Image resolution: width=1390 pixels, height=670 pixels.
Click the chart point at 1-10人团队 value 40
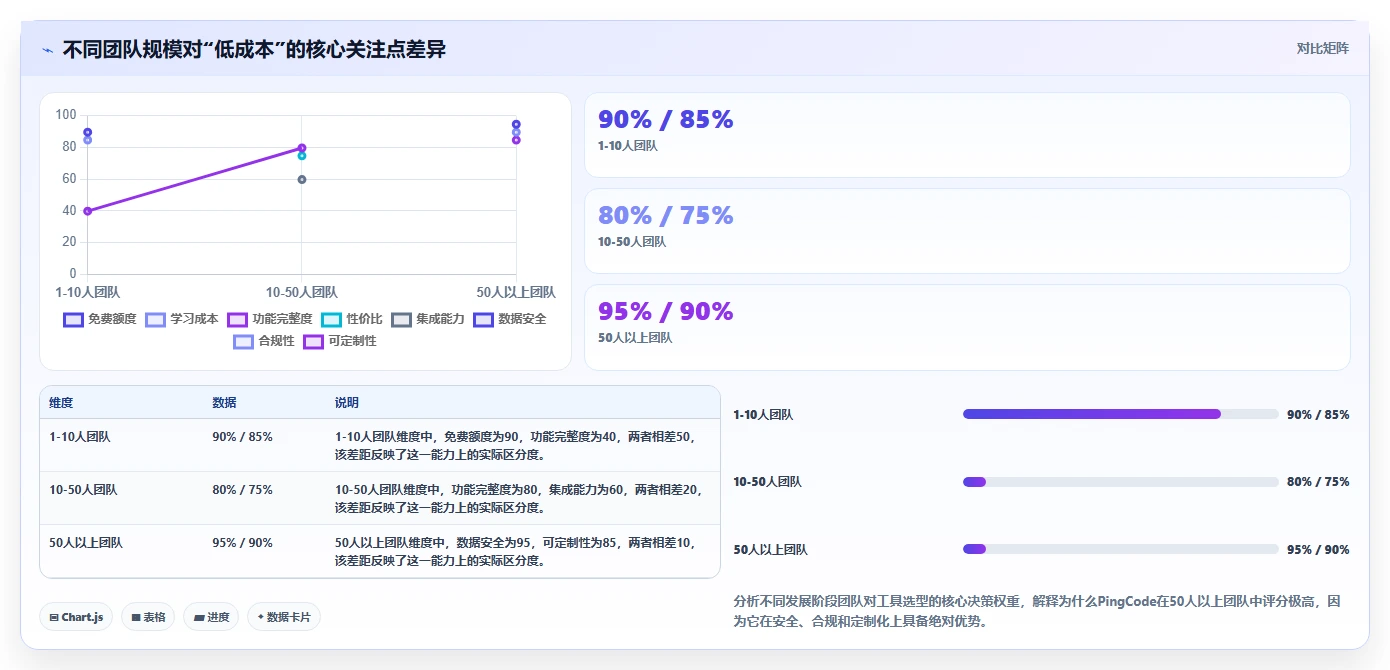coord(88,211)
